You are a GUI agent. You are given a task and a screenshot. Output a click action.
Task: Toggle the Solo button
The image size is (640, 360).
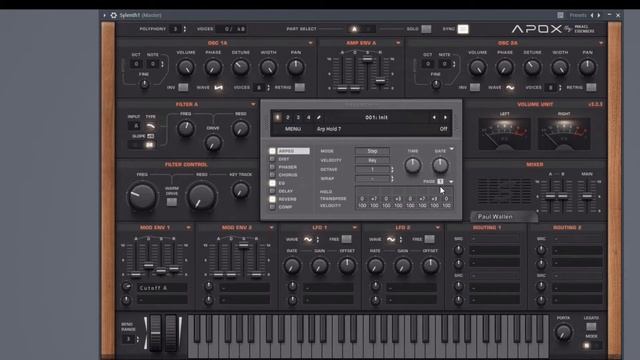tap(426, 29)
